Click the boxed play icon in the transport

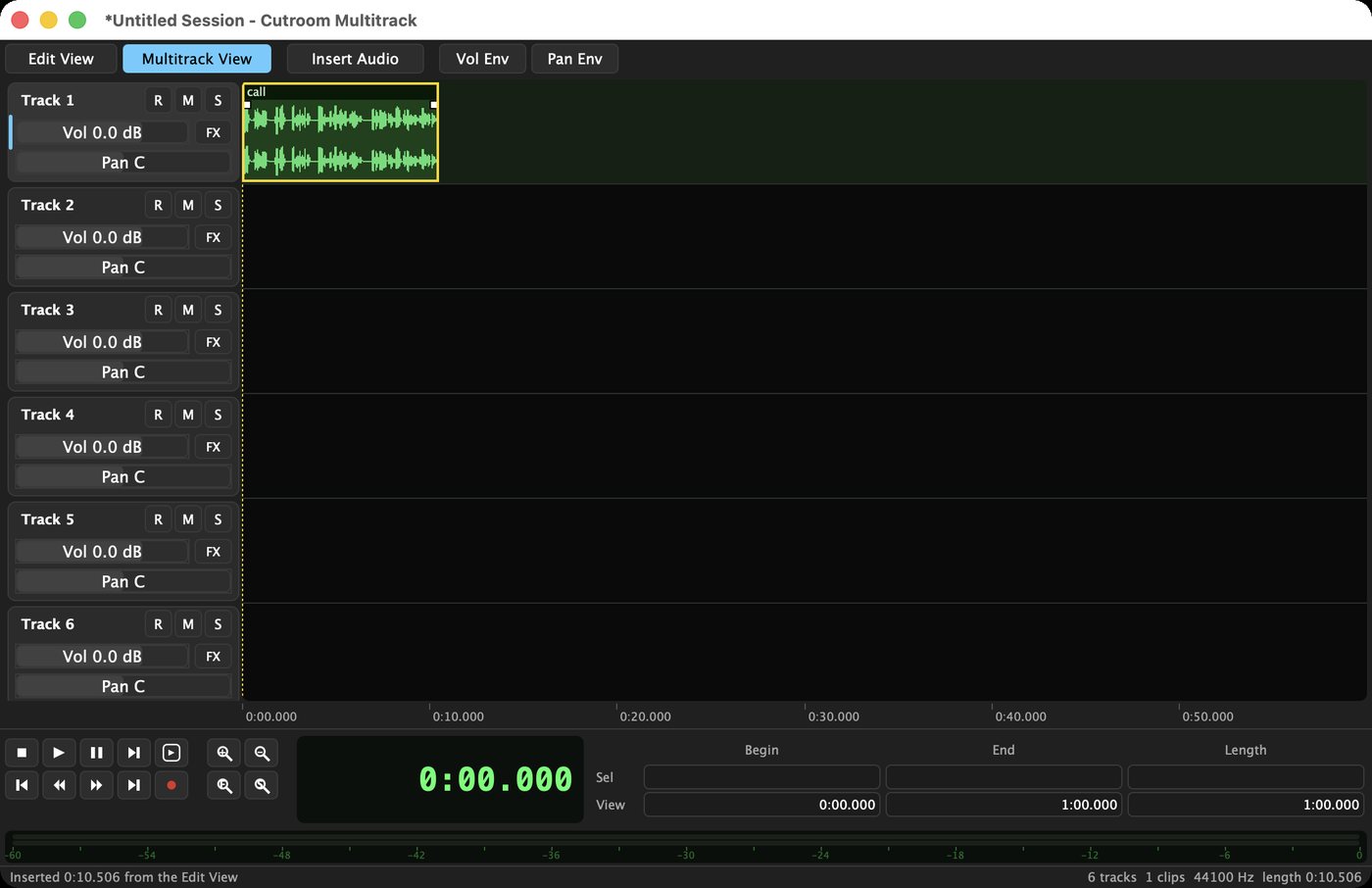click(x=171, y=753)
